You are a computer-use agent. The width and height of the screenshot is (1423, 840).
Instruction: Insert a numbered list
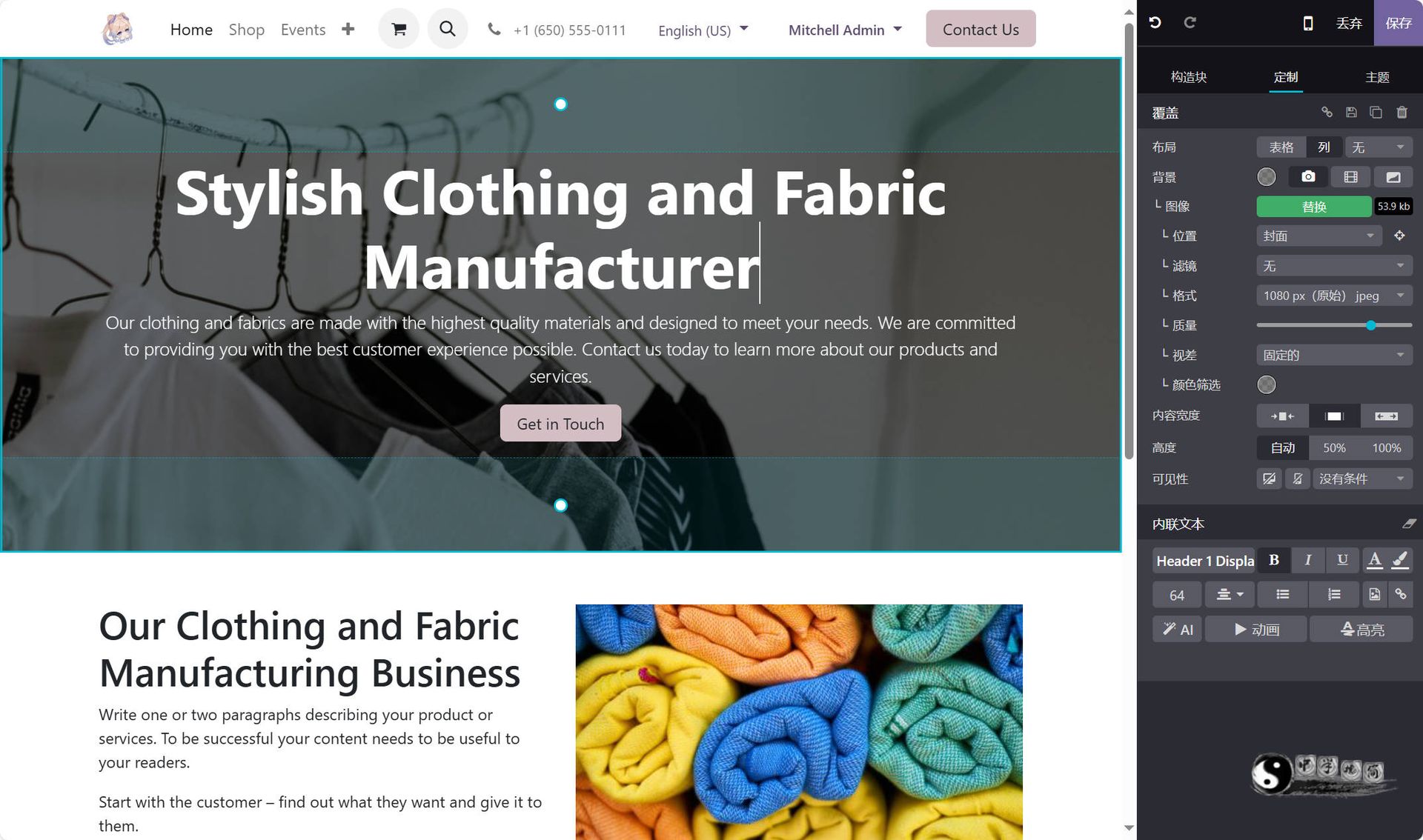tap(1334, 594)
